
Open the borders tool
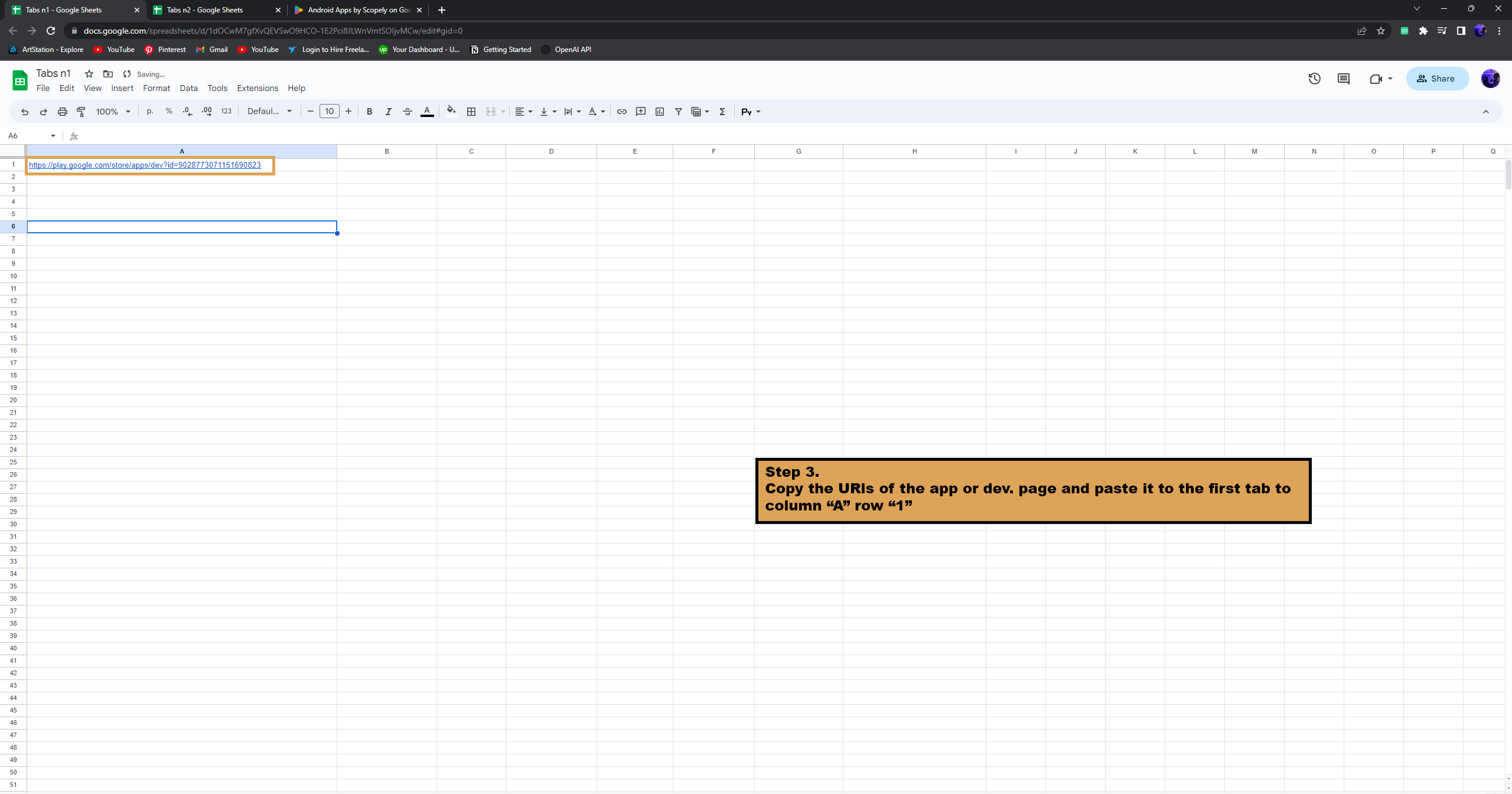coord(471,112)
